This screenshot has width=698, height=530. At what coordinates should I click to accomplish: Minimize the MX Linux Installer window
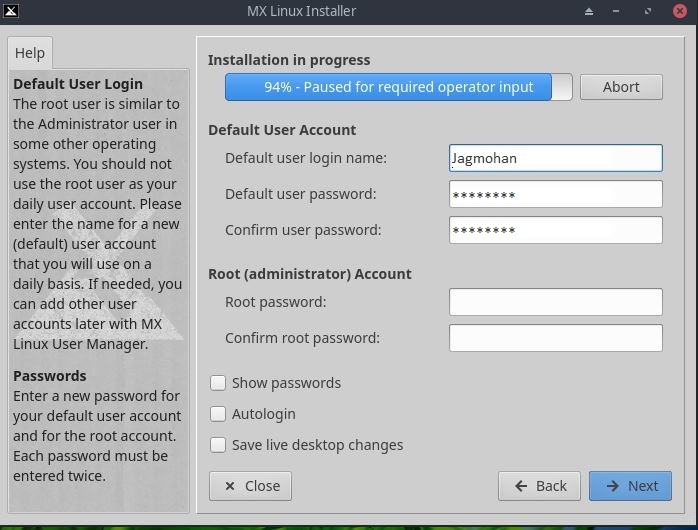coord(616,11)
